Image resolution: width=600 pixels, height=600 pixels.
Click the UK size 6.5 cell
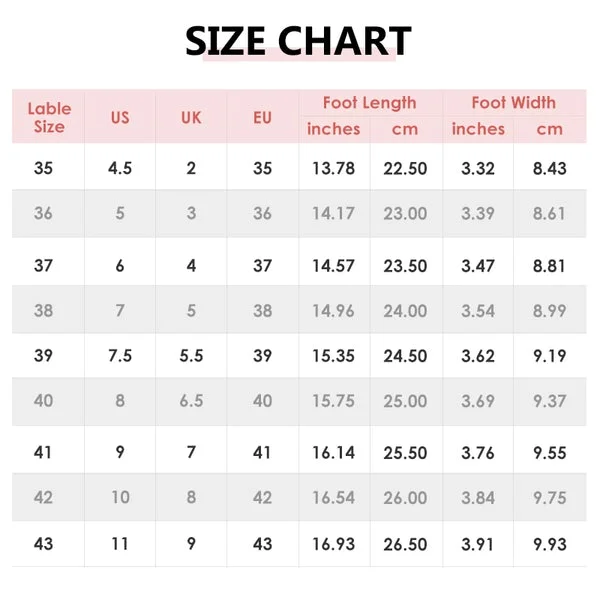tap(191, 401)
